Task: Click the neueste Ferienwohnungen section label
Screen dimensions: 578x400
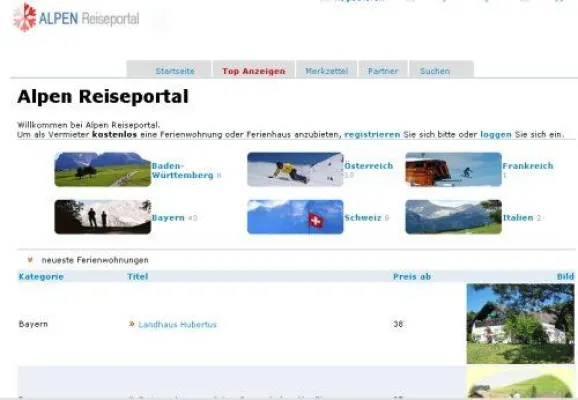Action: point(95,260)
